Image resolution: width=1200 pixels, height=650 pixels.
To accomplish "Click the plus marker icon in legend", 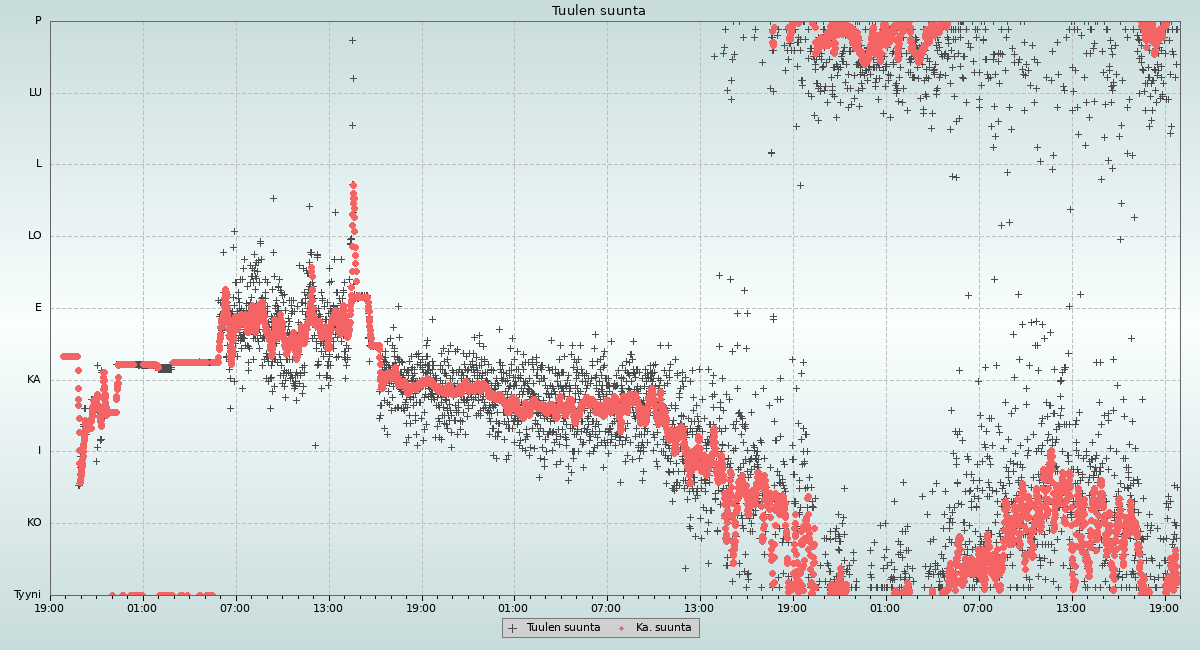I will click(x=513, y=628).
